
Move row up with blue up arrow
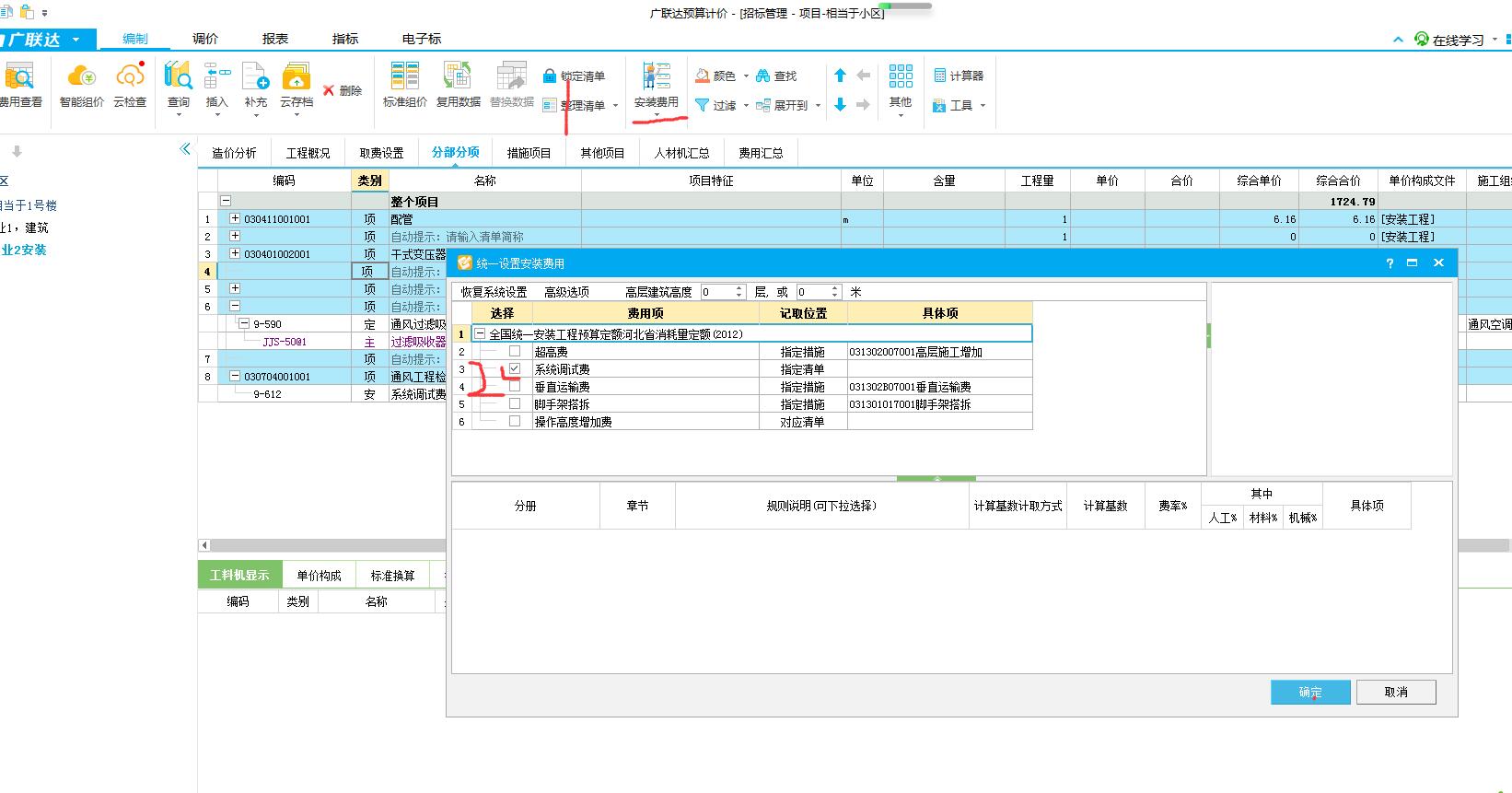click(x=840, y=76)
